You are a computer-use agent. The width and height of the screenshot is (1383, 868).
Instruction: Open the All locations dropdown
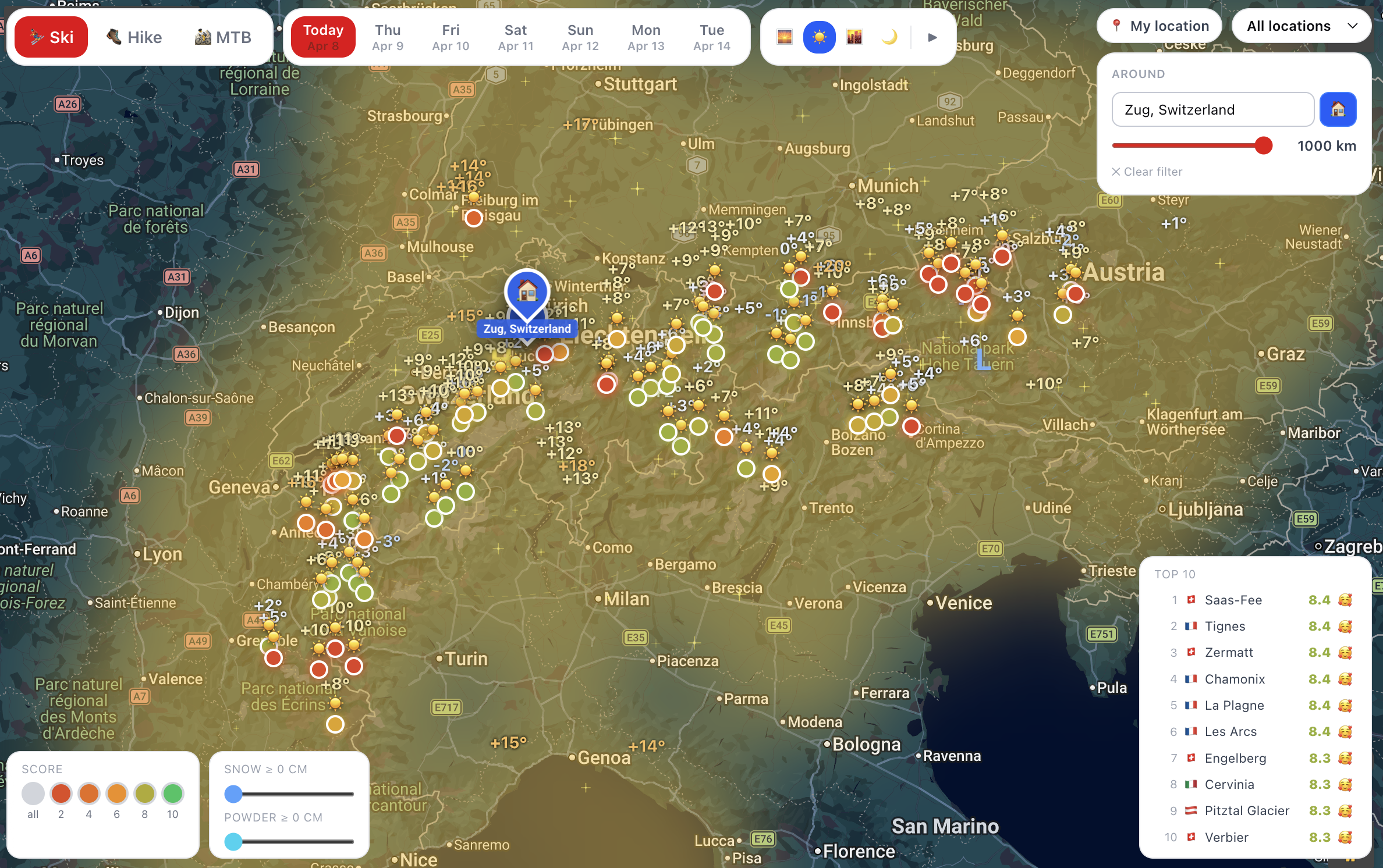1302,26
